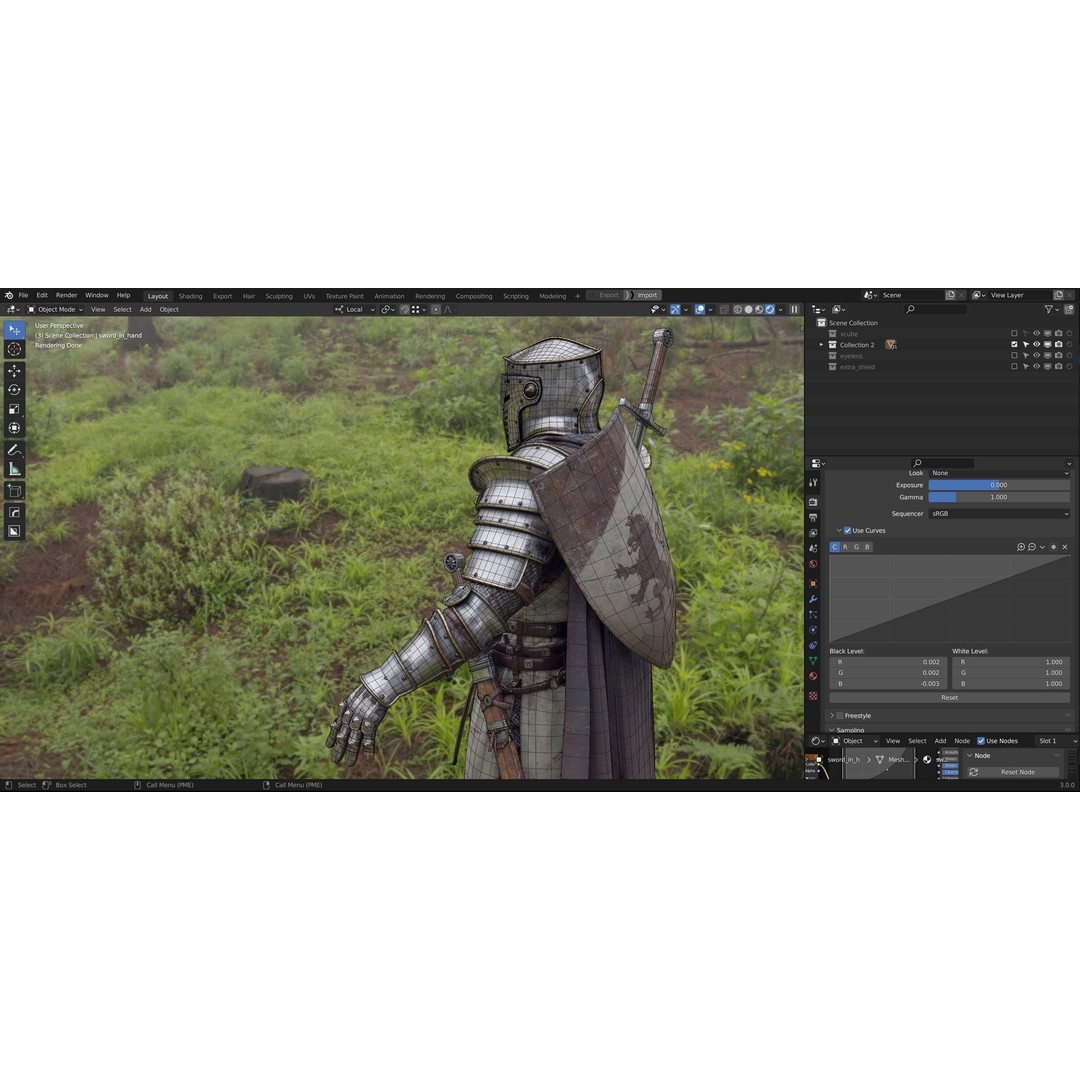Toggle the Use Nodes checkbox
The height and width of the screenshot is (1080, 1080).
pyautogui.click(x=981, y=741)
